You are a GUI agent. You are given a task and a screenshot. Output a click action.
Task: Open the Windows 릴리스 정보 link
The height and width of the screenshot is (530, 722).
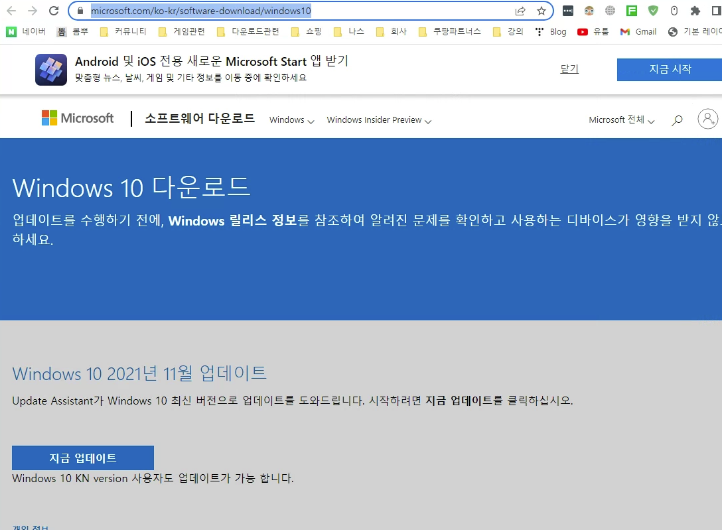233,220
